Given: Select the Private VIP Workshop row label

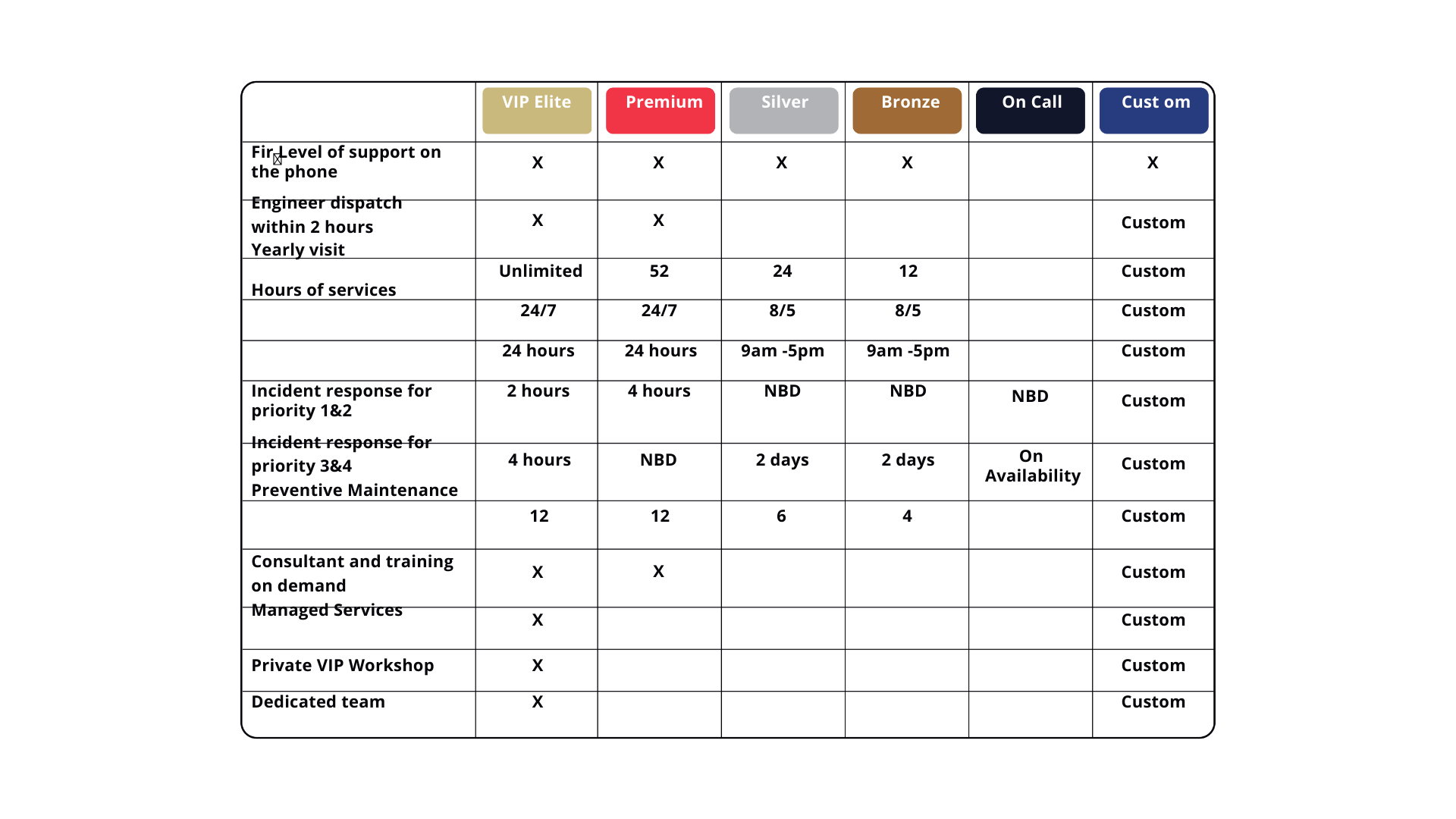Looking at the screenshot, I should click(342, 666).
